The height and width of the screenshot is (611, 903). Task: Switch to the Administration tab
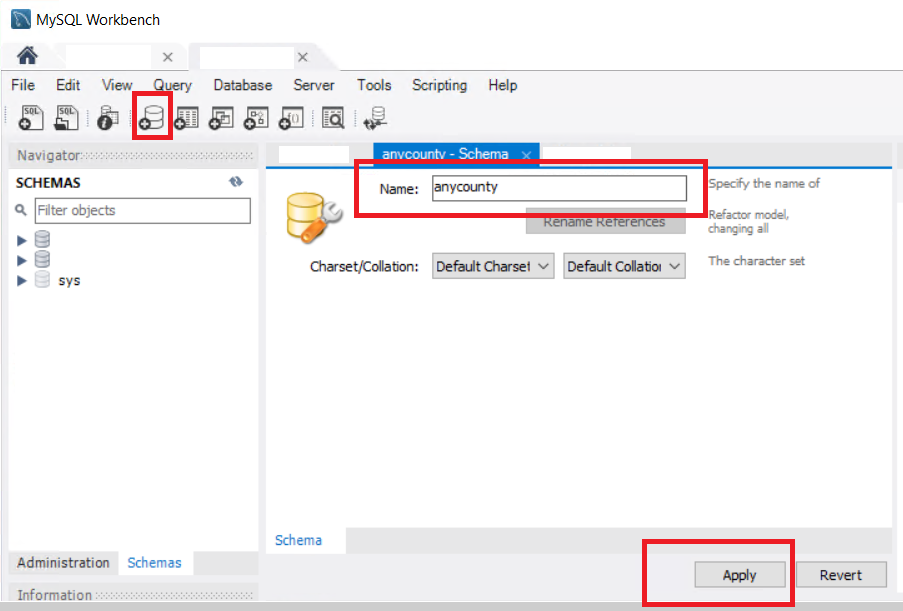coord(63,563)
